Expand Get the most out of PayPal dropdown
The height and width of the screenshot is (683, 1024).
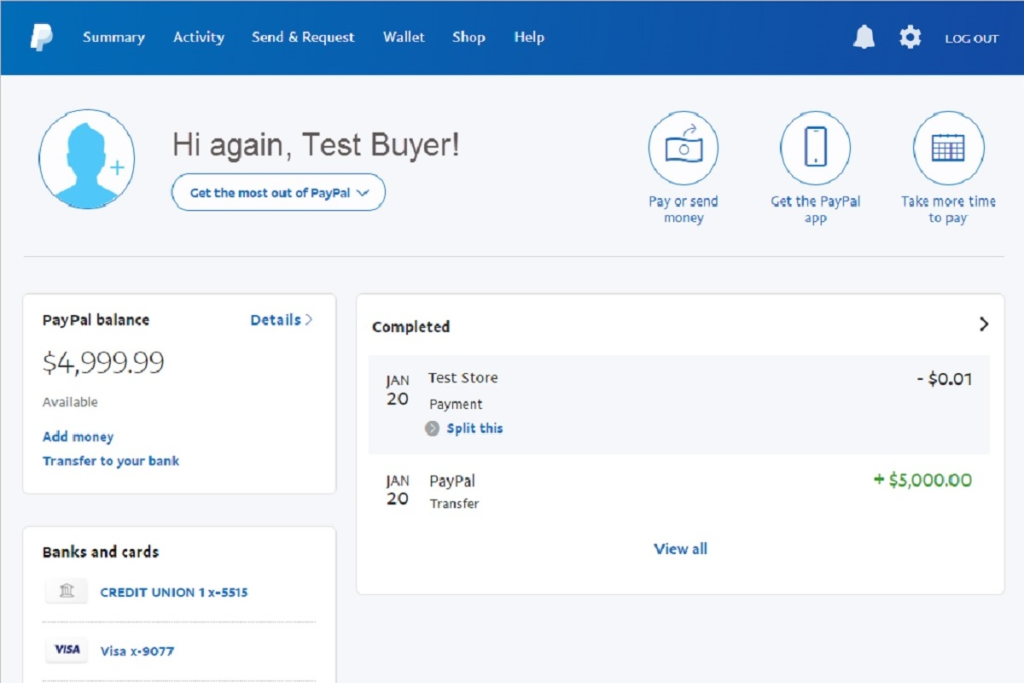[278, 193]
